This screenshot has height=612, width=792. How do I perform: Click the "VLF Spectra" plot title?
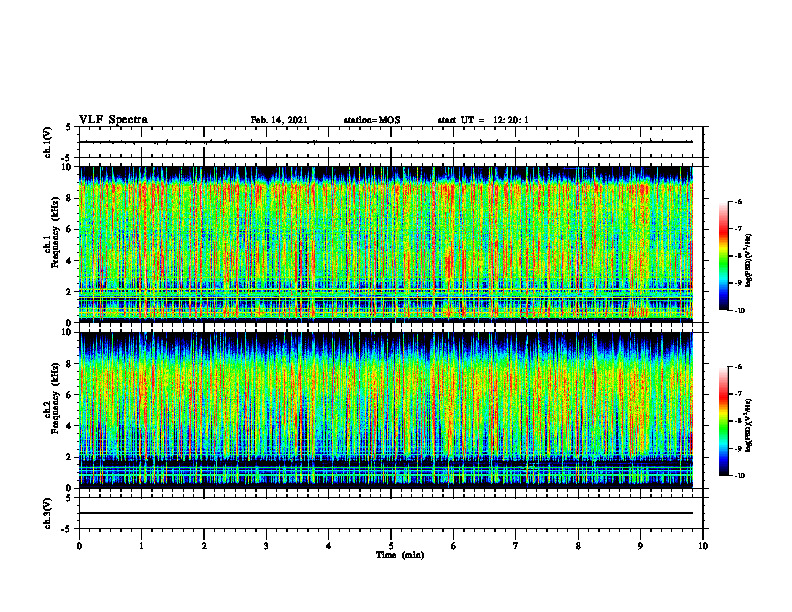point(113,120)
